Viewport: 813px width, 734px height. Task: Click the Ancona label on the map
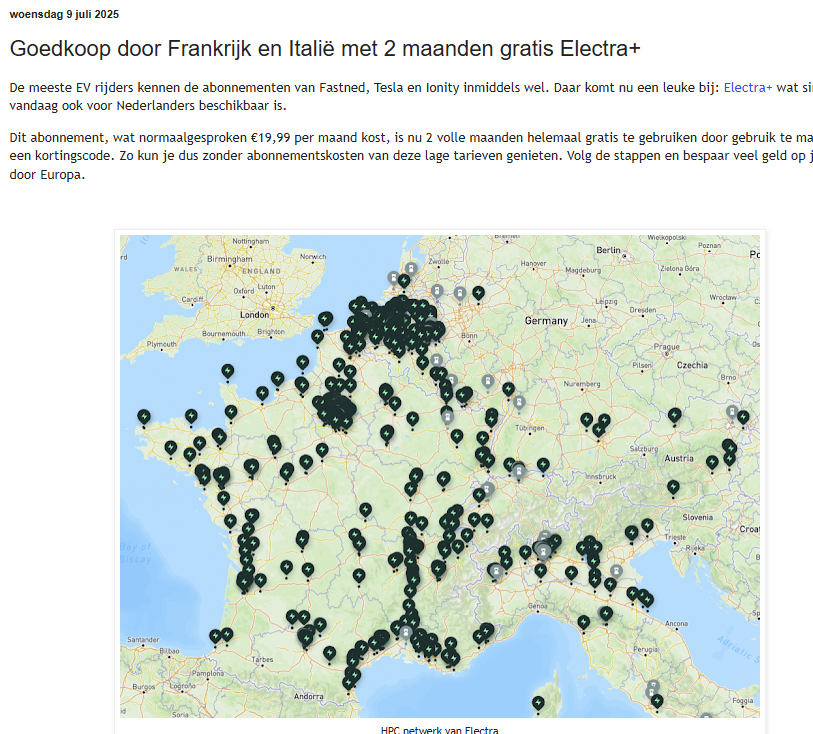point(676,624)
